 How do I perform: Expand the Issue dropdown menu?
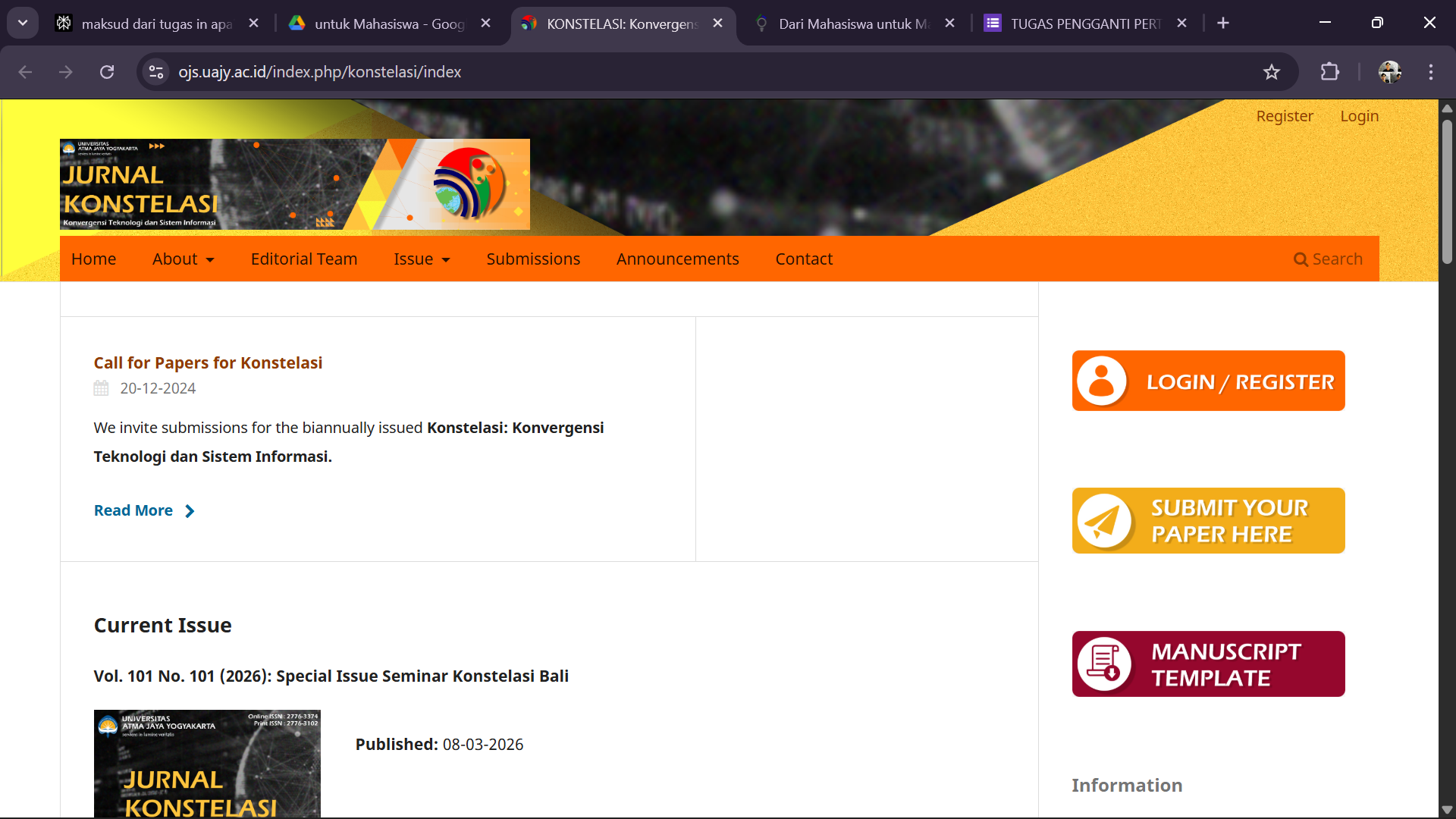[422, 259]
